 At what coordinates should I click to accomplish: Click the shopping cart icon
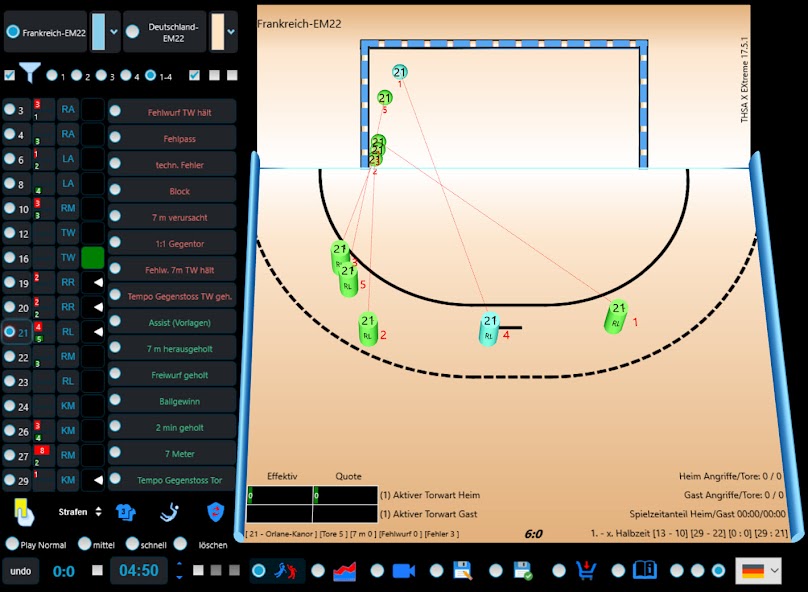pos(586,570)
